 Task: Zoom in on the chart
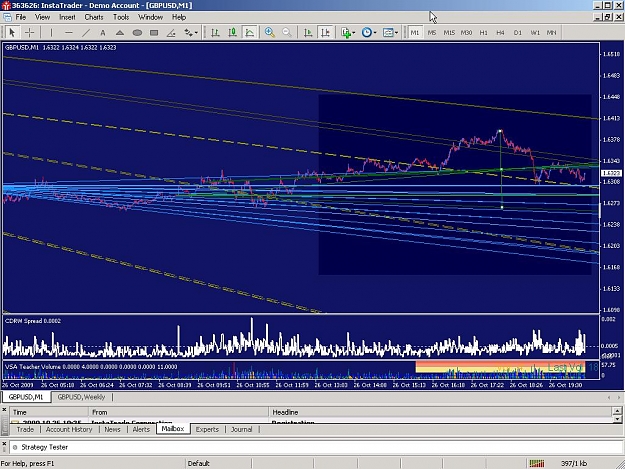coord(270,33)
